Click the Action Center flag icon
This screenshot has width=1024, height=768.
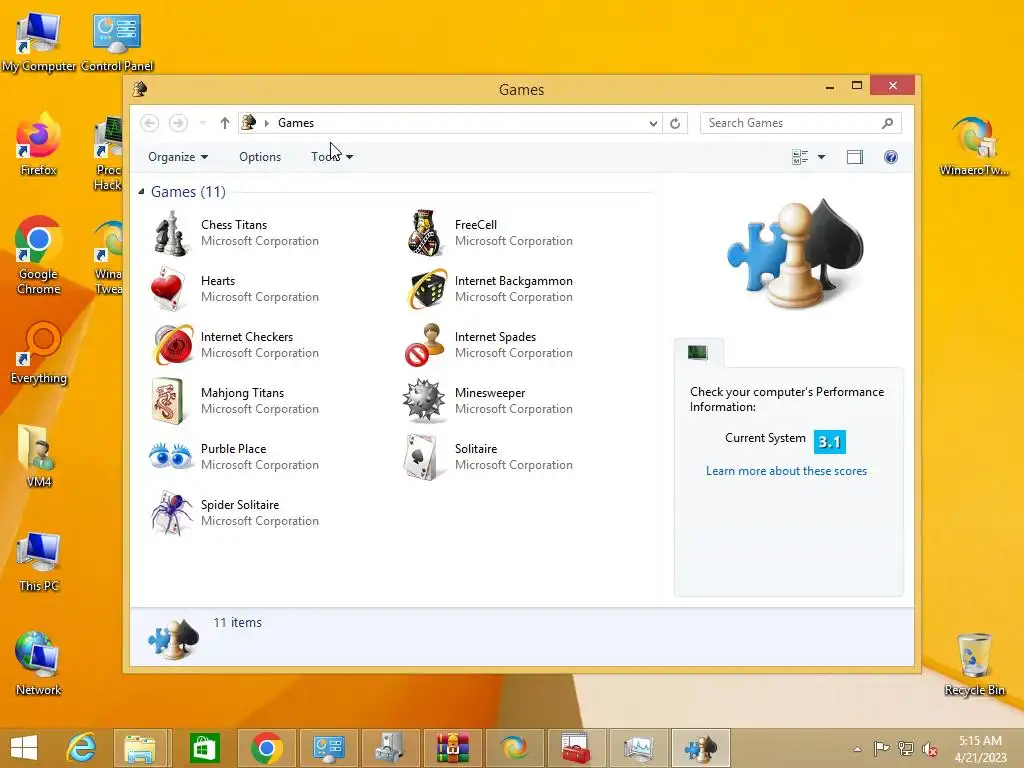click(x=881, y=749)
